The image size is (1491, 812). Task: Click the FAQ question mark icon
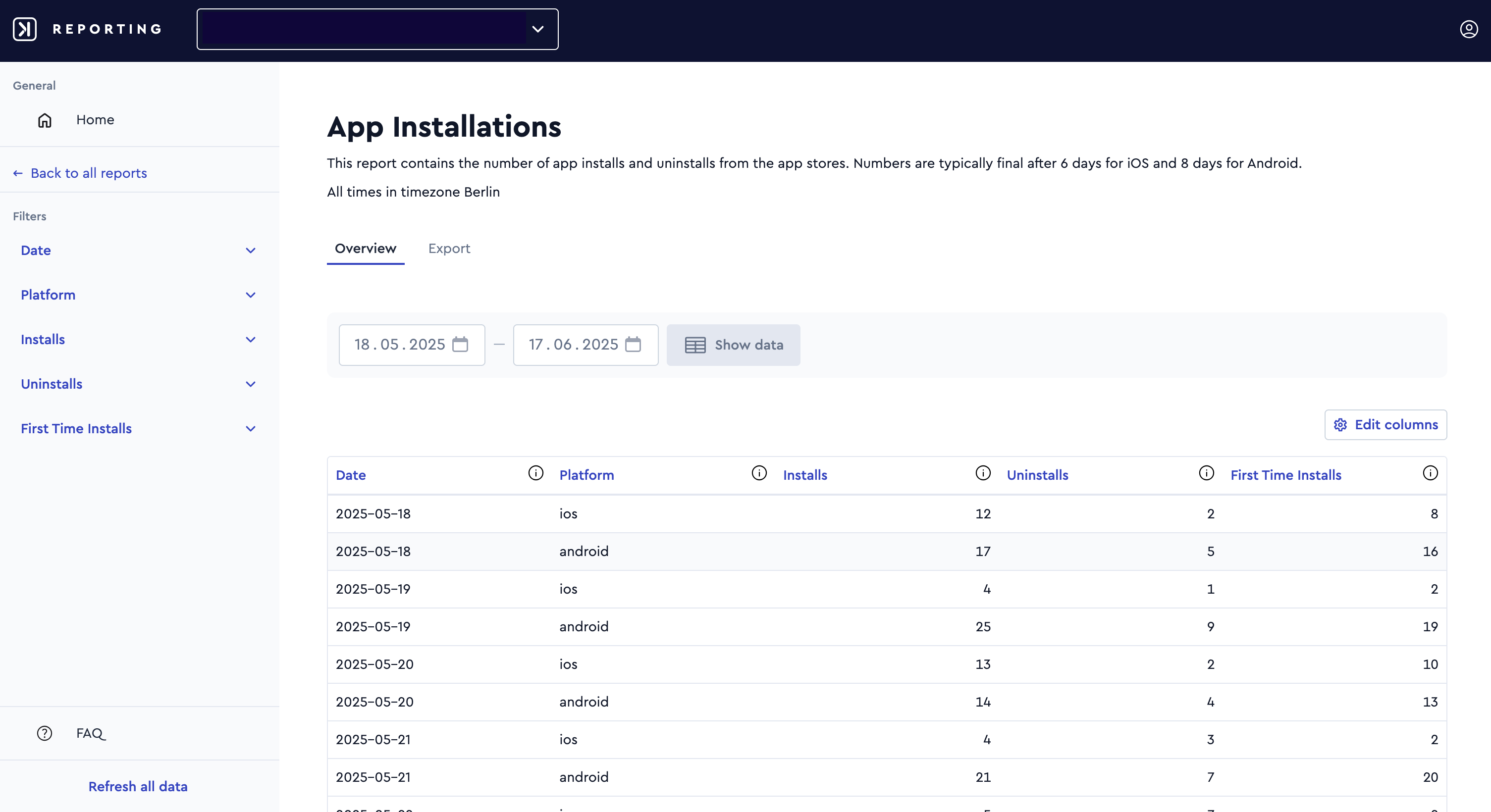tap(45, 733)
